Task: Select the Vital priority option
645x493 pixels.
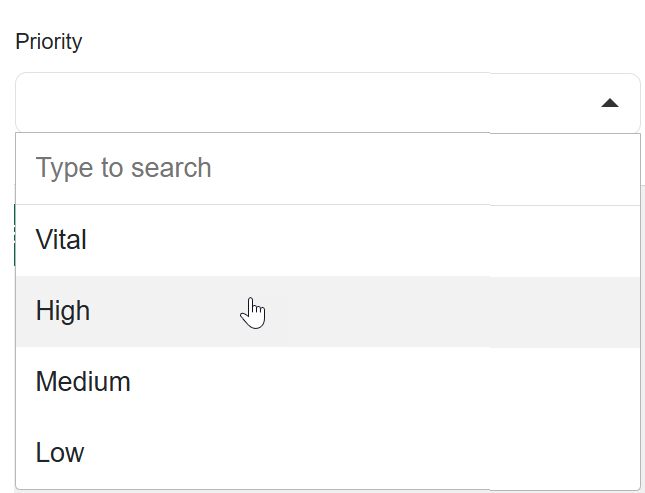Action: (328, 240)
